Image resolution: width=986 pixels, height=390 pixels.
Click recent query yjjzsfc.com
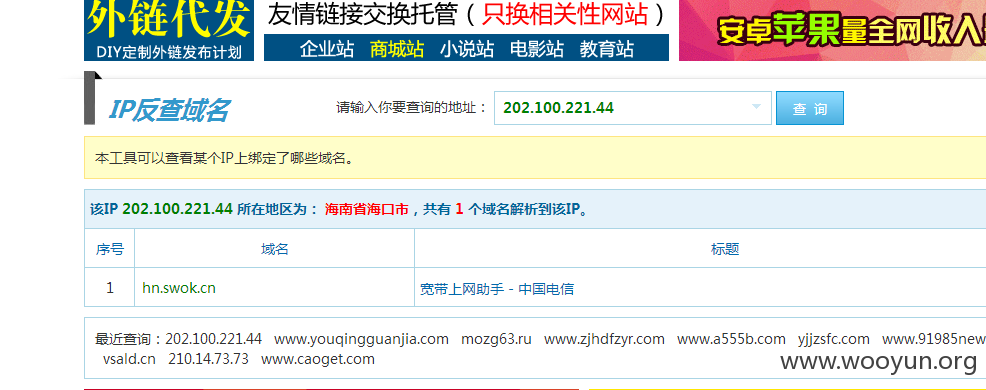pyautogui.click(x=834, y=339)
